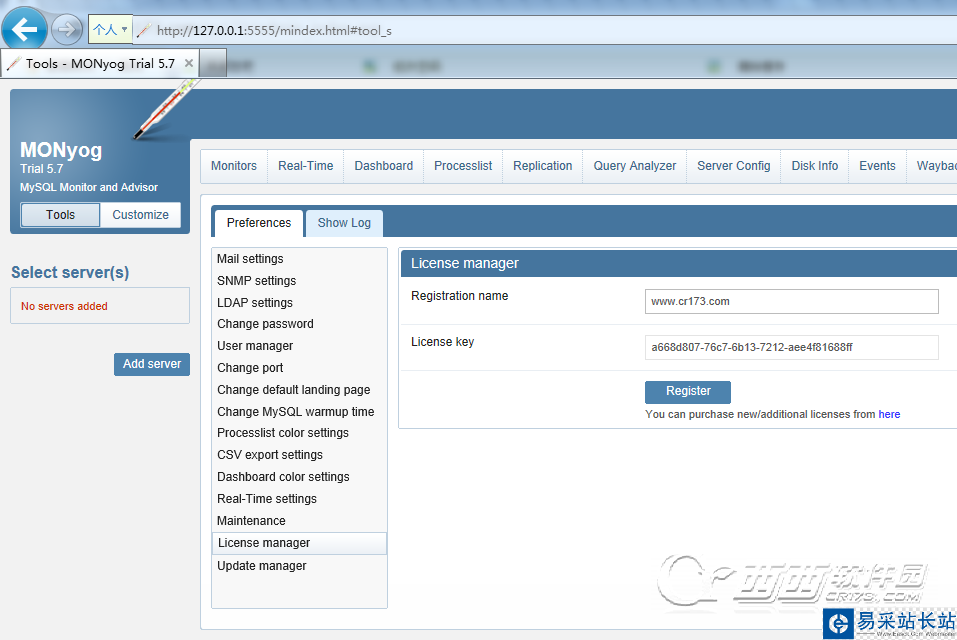Image resolution: width=957 pixels, height=640 pixels.
Task: Open the Replication menu tab
Action: [543, 166]
